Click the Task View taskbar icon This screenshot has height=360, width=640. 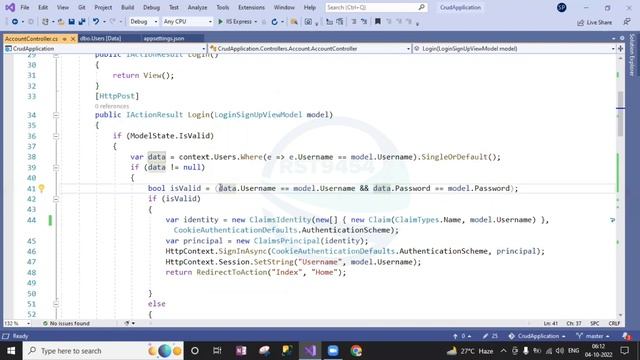pyautogui.click(x=217, y=351)
